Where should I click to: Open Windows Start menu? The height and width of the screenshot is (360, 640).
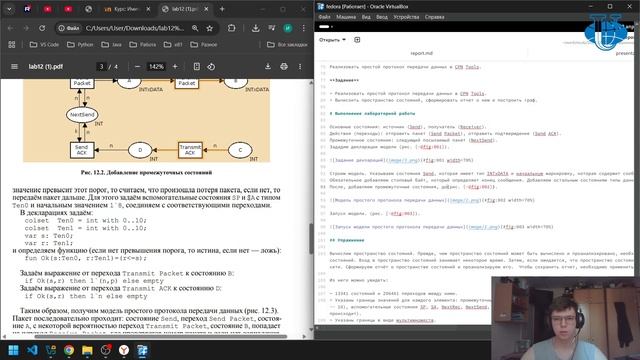[13, 350]
